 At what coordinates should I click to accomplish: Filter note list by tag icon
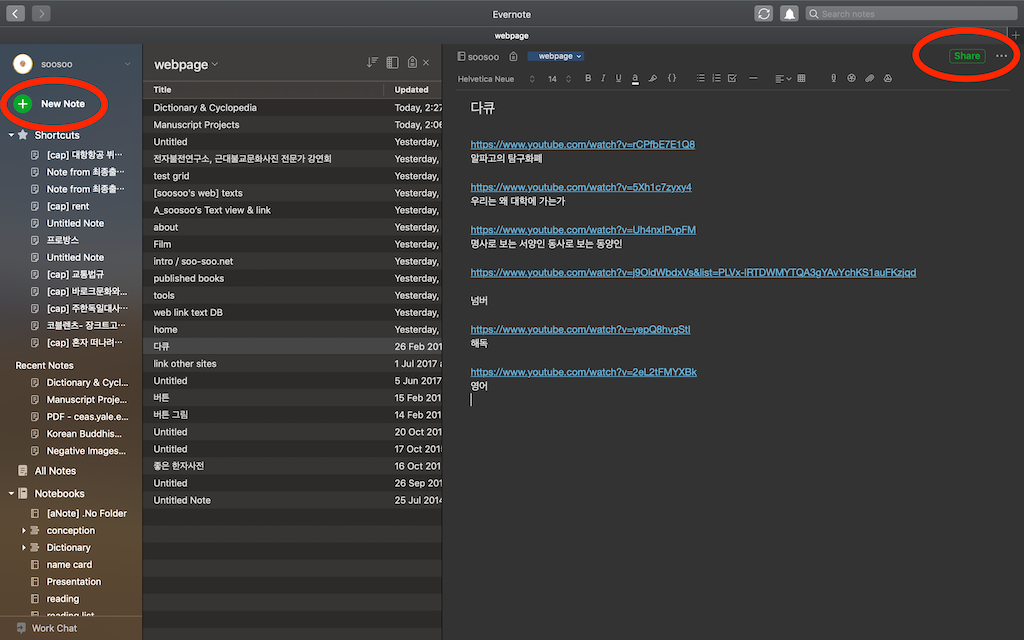412,62
